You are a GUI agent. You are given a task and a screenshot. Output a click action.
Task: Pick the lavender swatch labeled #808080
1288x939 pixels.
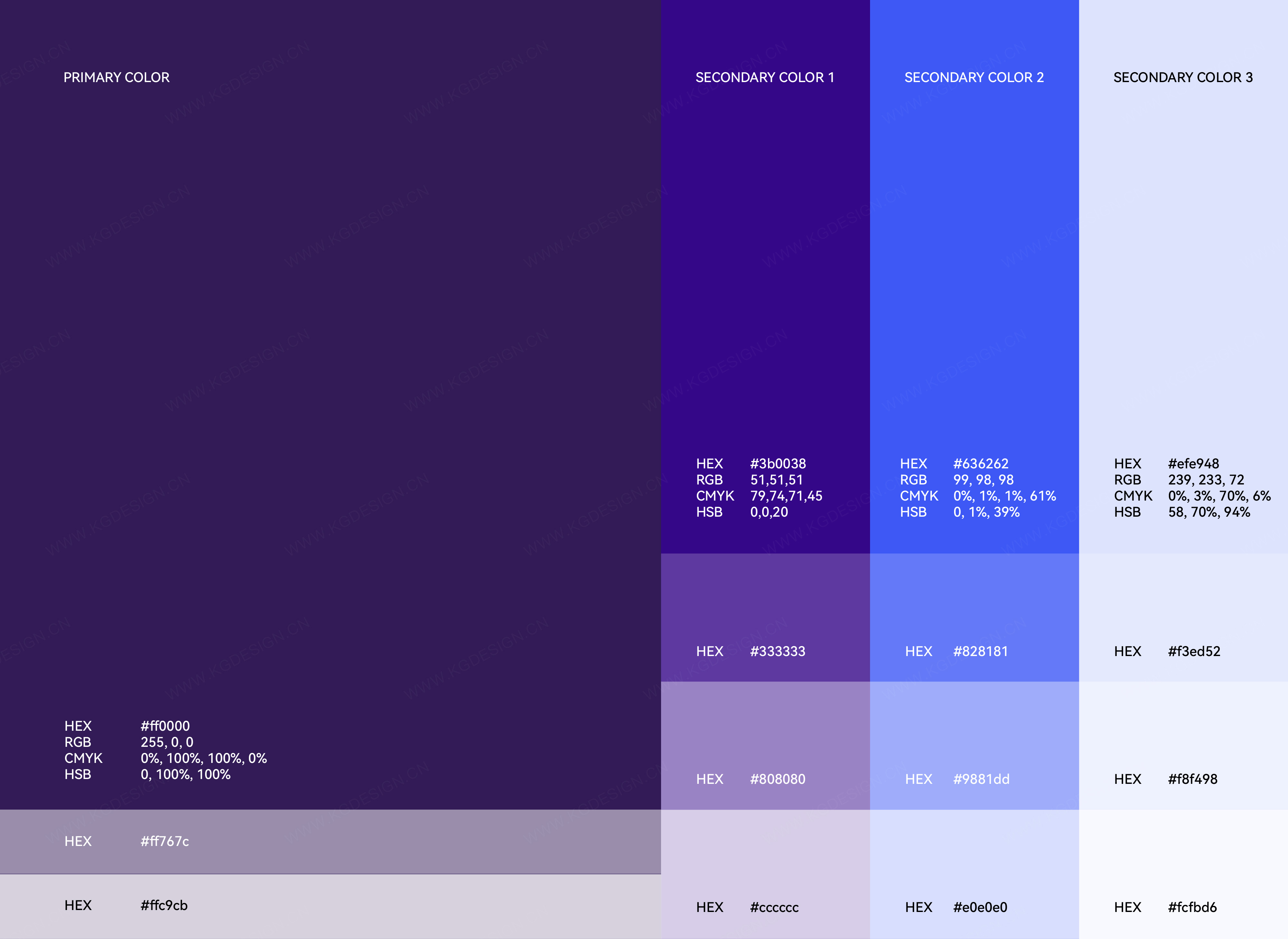pyautogui.click(x=765, y=745)
